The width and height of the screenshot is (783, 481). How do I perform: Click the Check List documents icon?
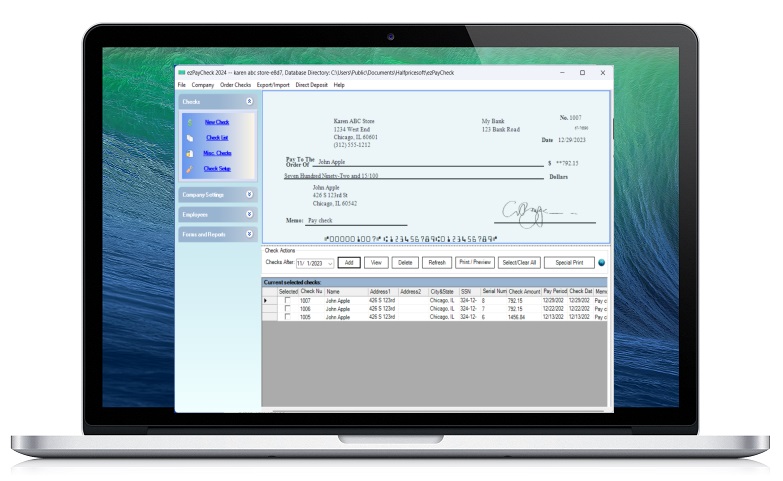pos(190,138)
